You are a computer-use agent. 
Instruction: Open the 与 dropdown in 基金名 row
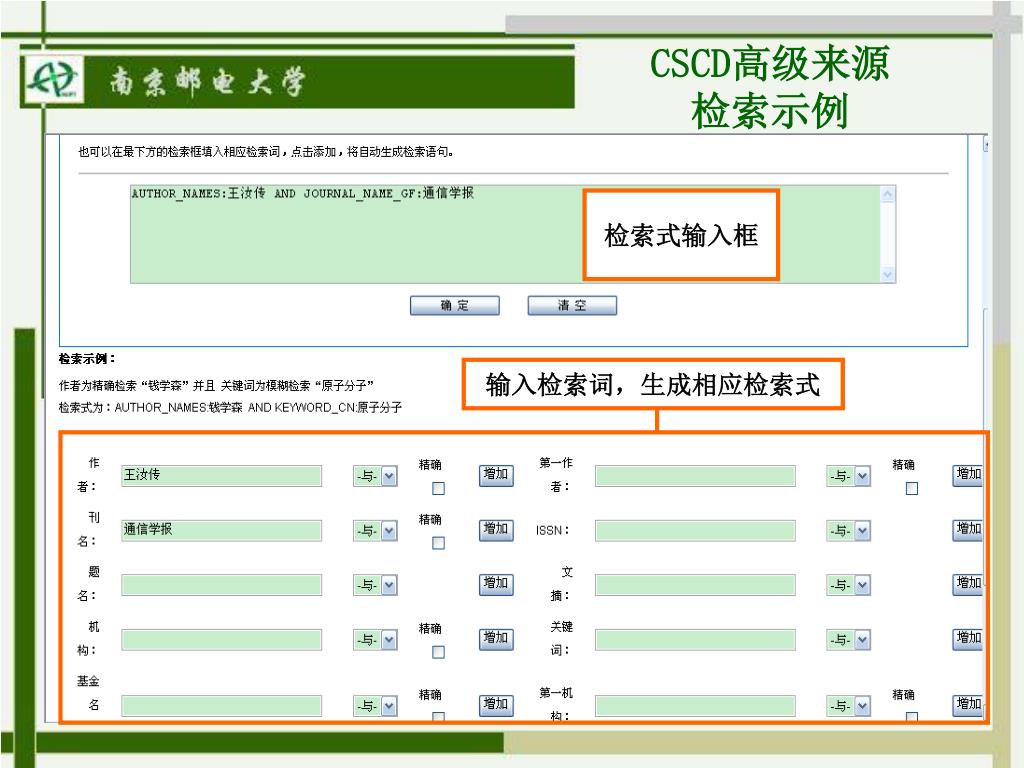pos(376,706)
